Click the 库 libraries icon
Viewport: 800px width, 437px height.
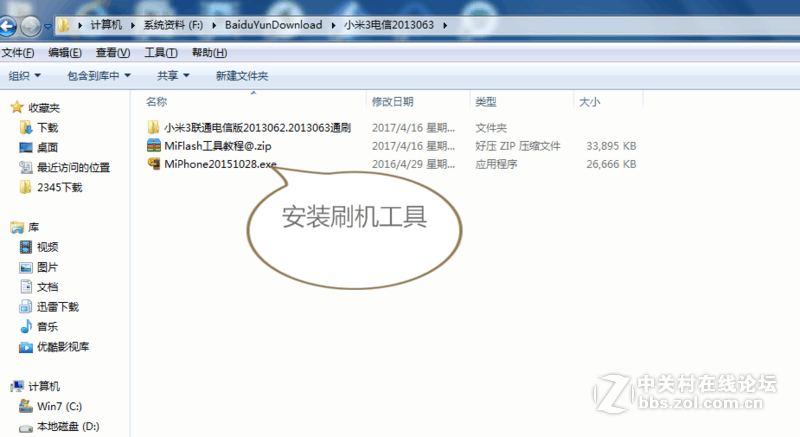(17, 227)
